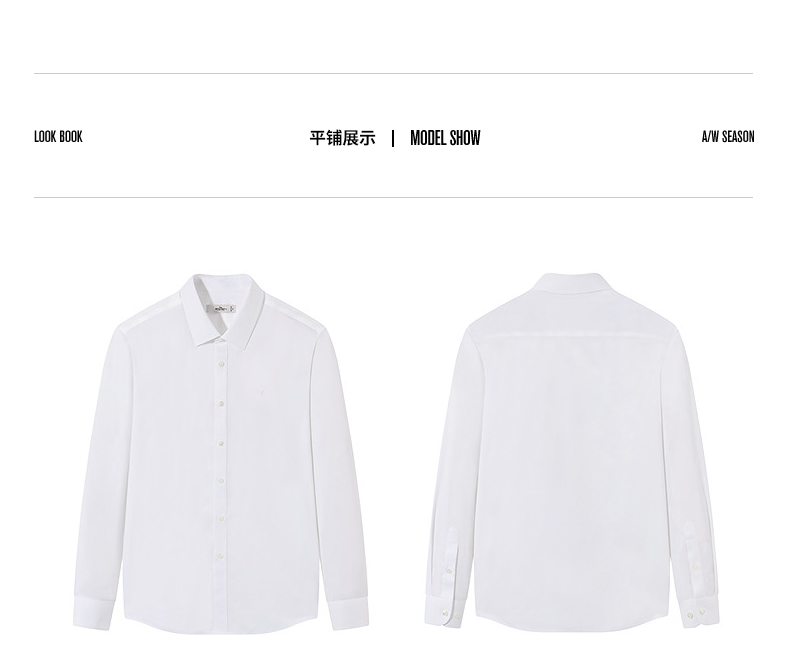Click the brand label inside the collar
Viewport: 790px width, 657px height.
coord(224,308)
